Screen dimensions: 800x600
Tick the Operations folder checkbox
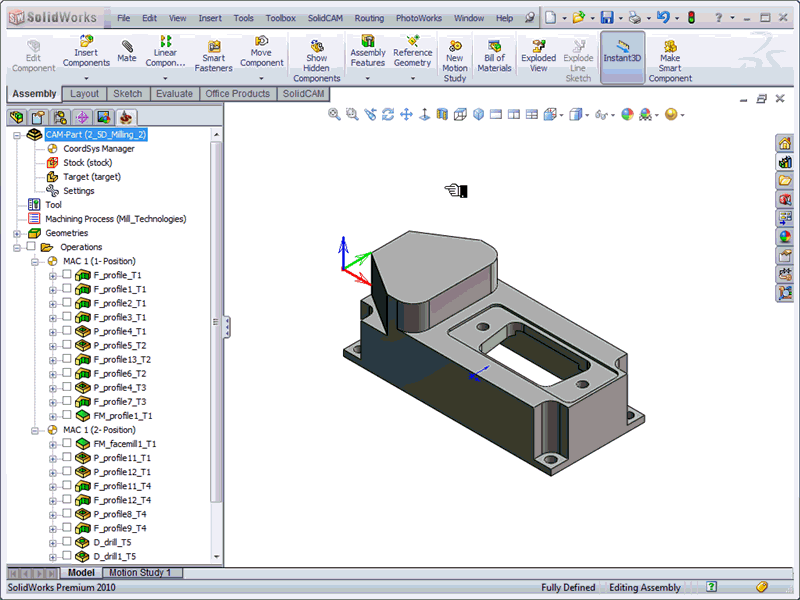coord(31,246)
